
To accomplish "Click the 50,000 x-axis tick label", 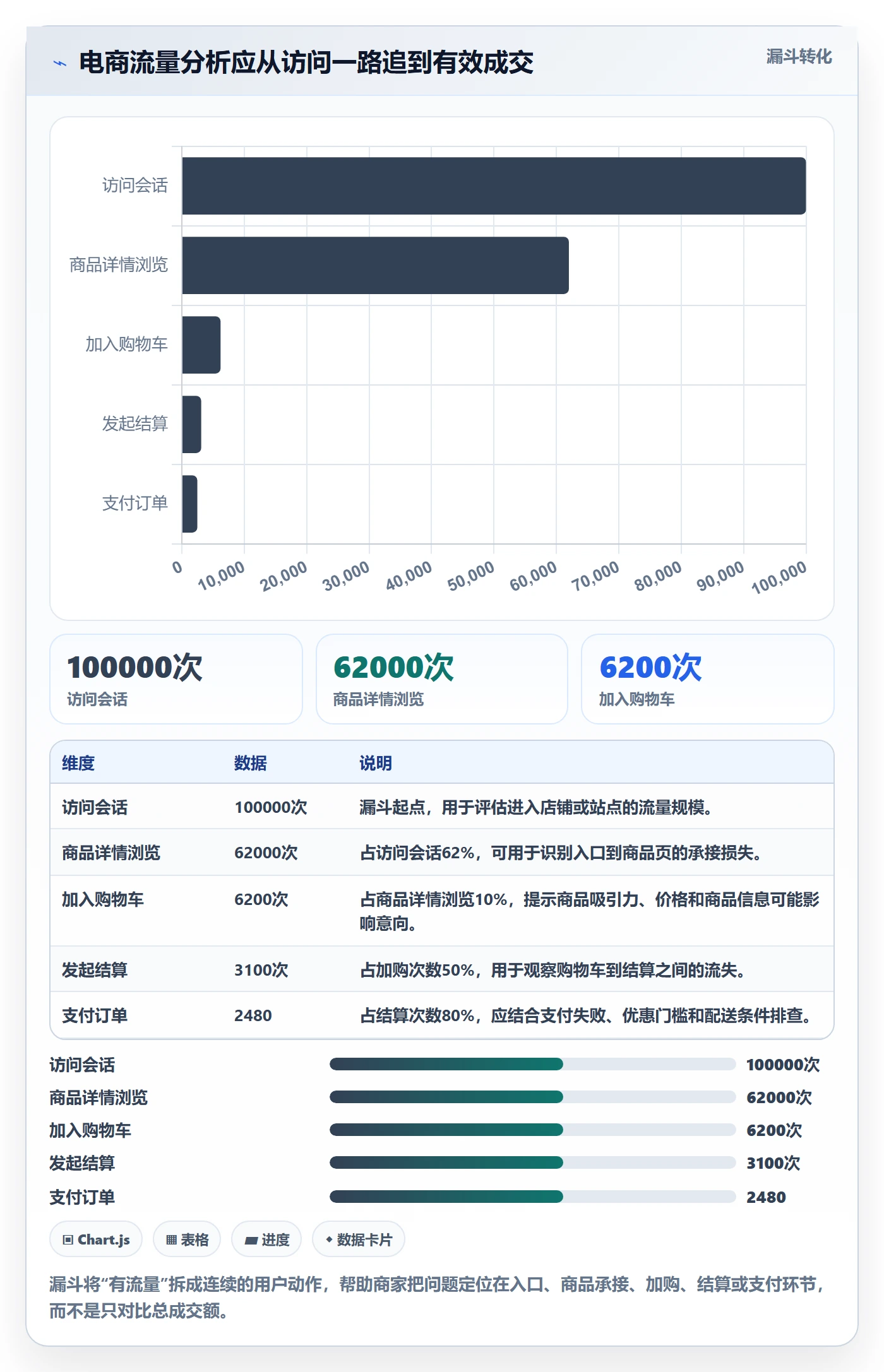I will click(x=471, y=576).
